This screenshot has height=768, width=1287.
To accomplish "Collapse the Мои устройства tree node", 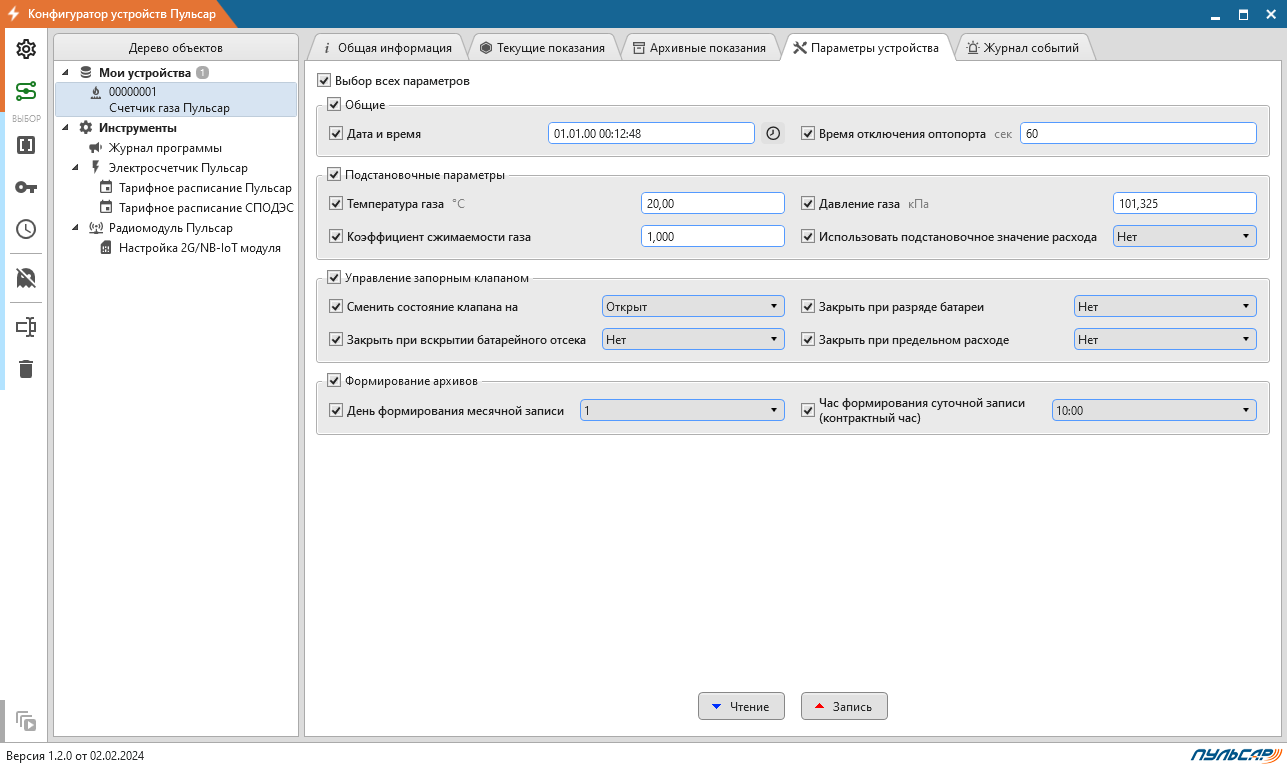I will (66, 73).
